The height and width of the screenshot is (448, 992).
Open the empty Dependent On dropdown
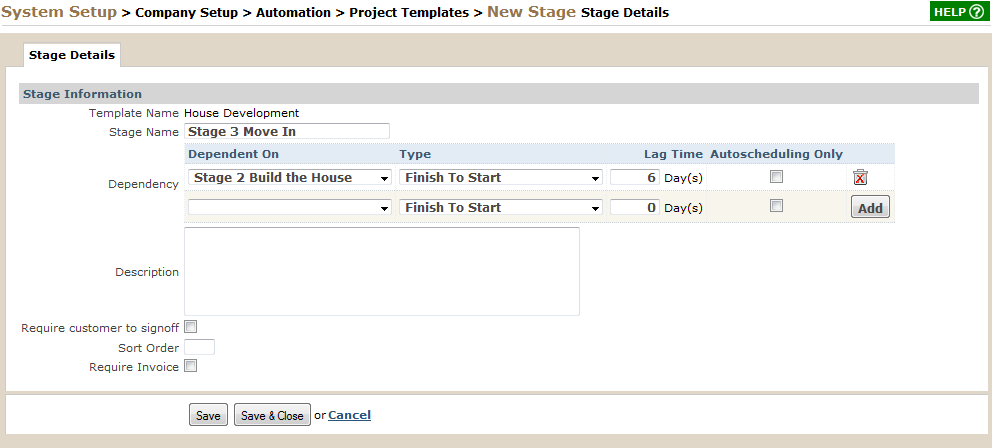(290, 207)
